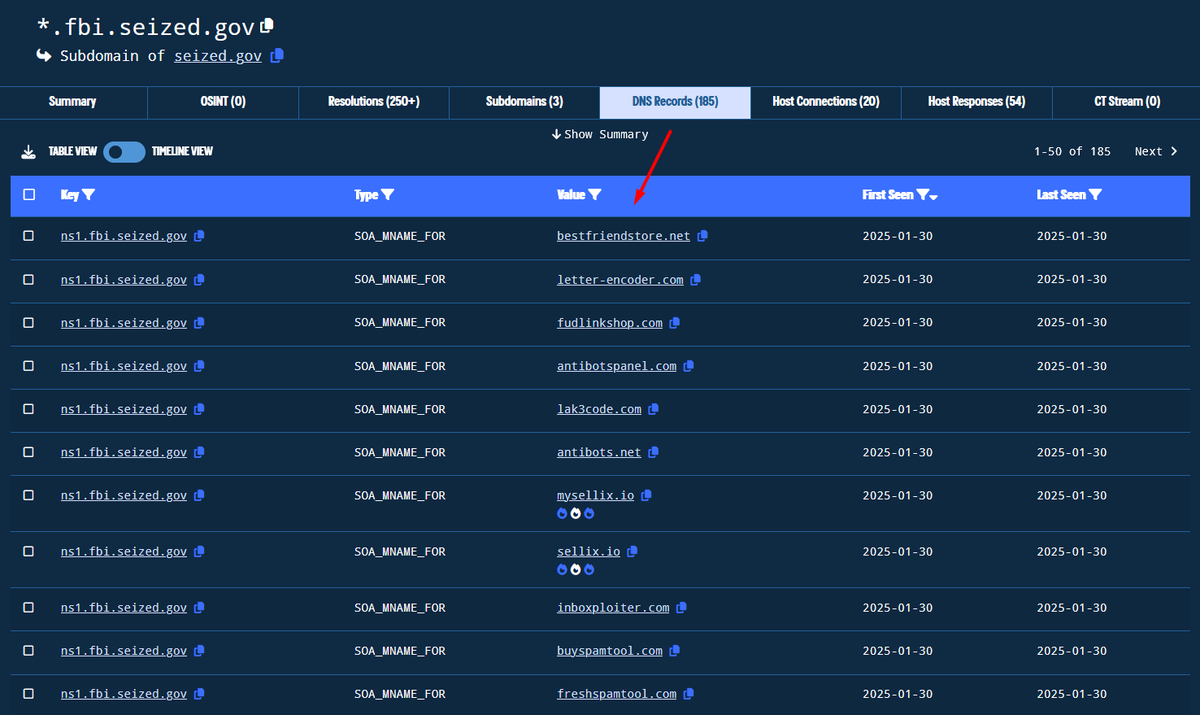This screenshot has height=715, width=1200.
Task: Copy bestfriendstore.net value
Action: tap(702, 237)
